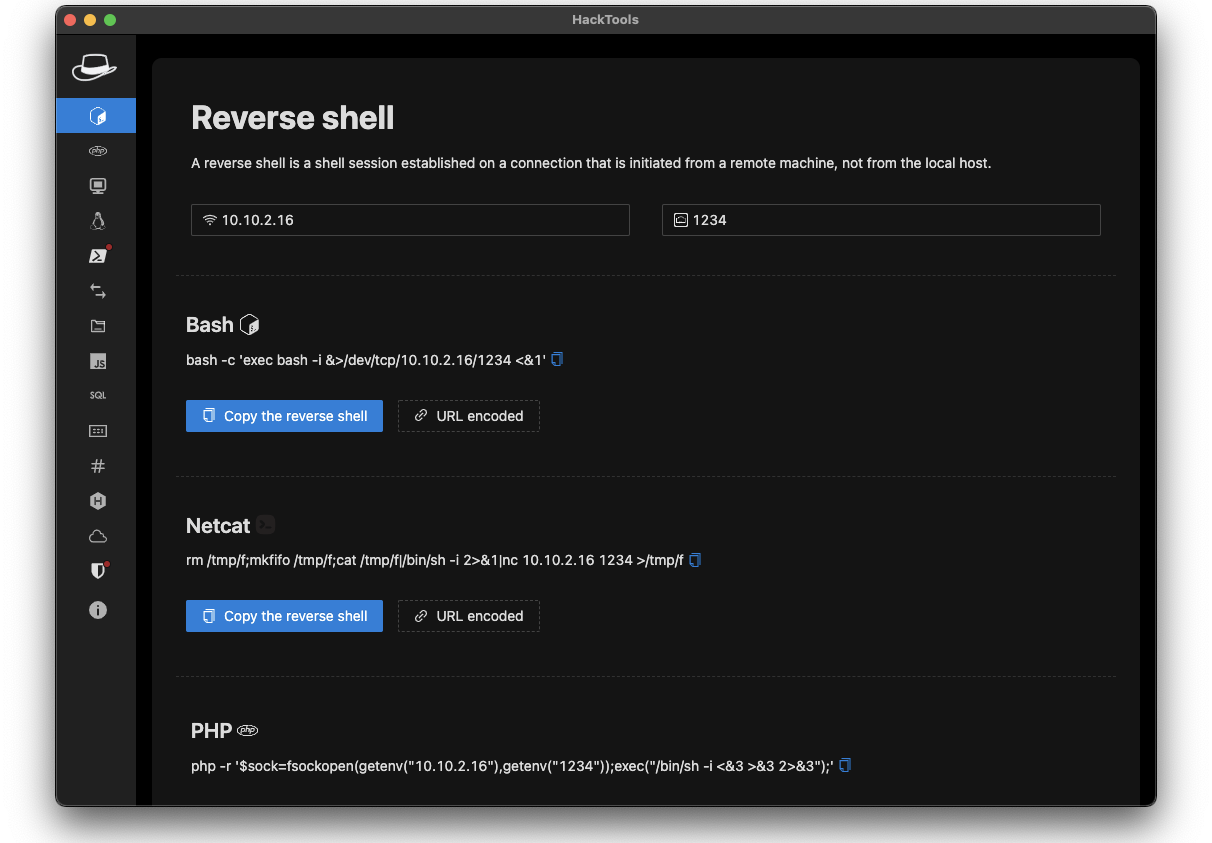This screenshot has height=843, width=1212.
Task: Open the monitor TTY shell section
Action: tap(97, 186)
